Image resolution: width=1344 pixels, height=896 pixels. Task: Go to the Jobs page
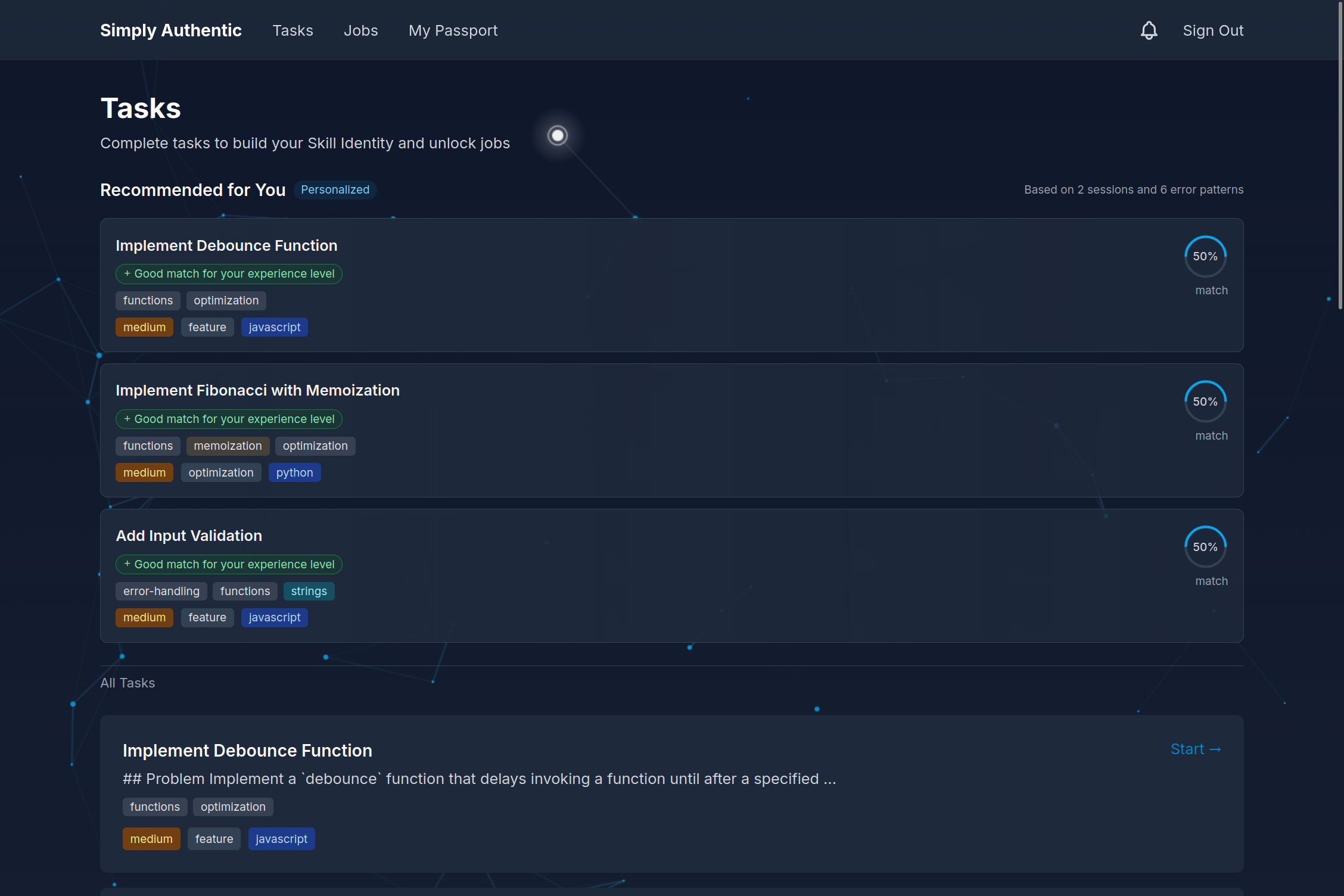[360, 30]
